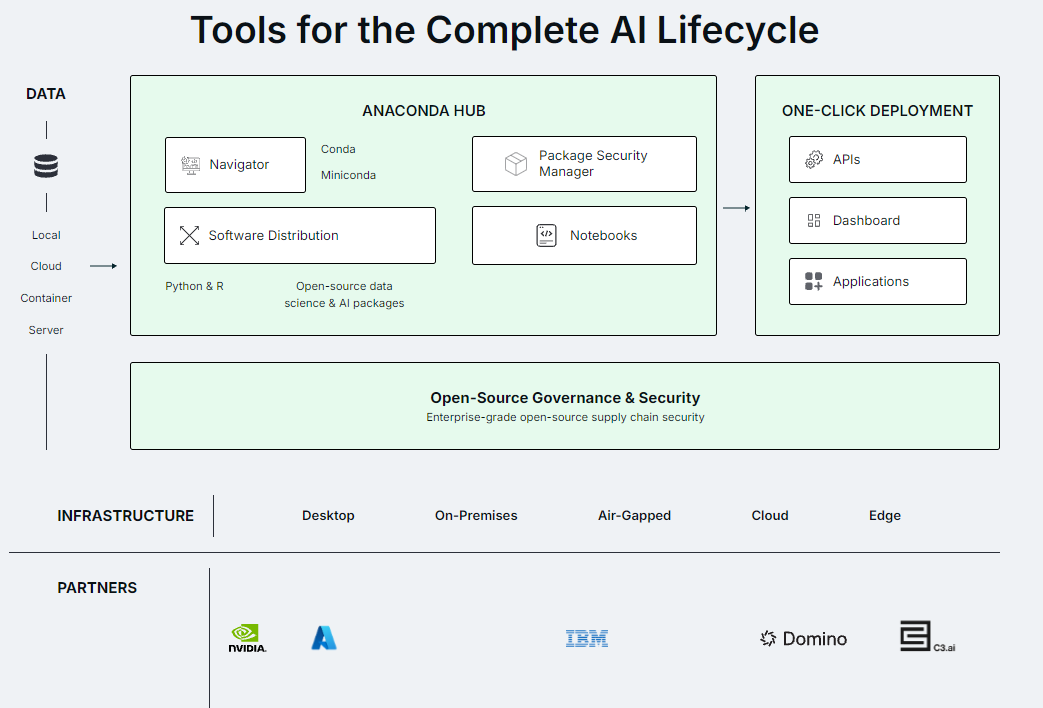This screenshot has width=1043, height=708.
Task: Click the database stack icon under DATA
Action: [46, 166]
